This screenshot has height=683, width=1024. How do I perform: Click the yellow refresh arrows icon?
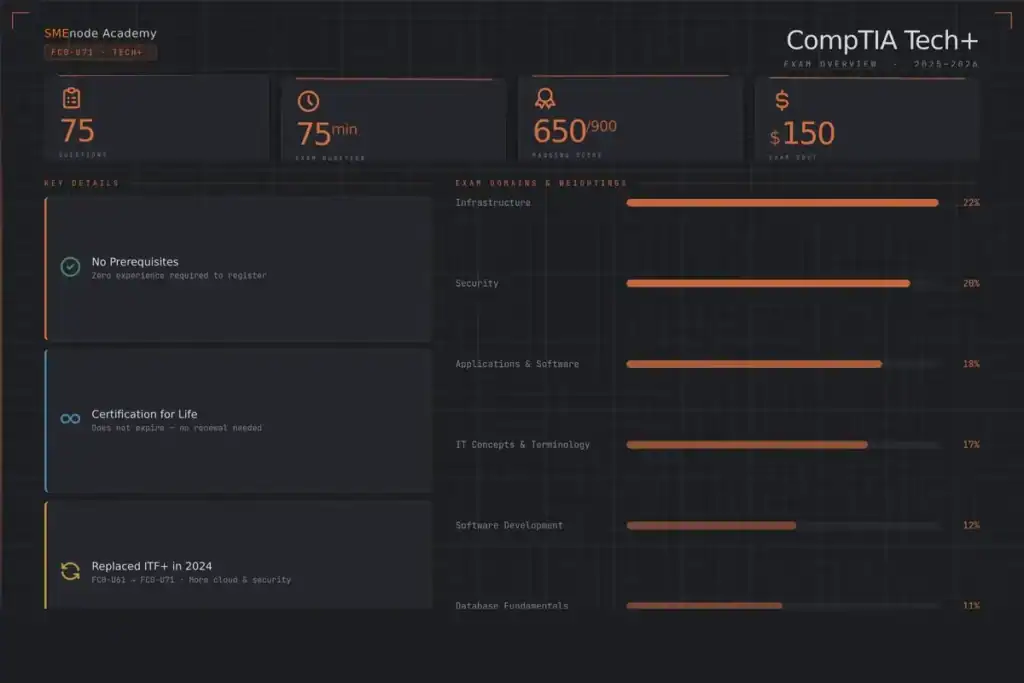tap(70, 571)
